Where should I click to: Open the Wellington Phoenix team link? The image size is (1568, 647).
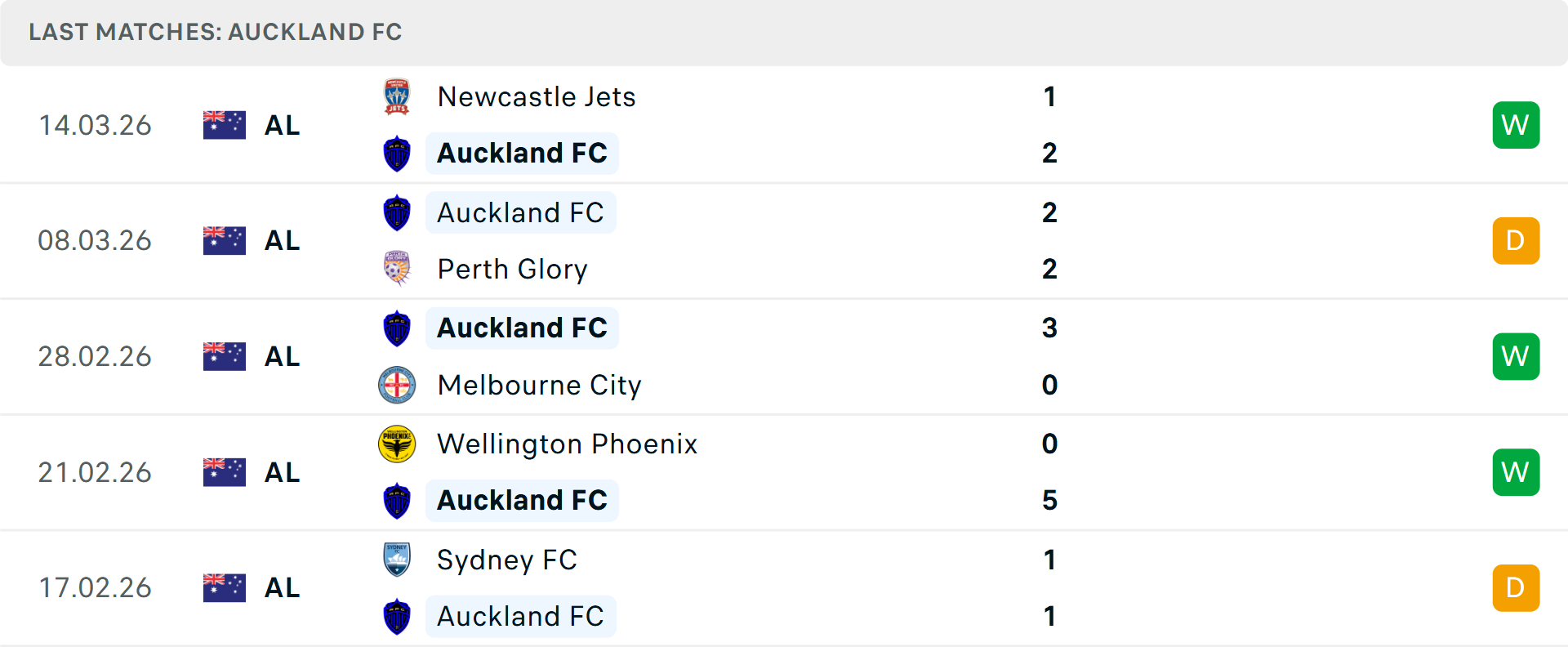[x=567, y=444]
